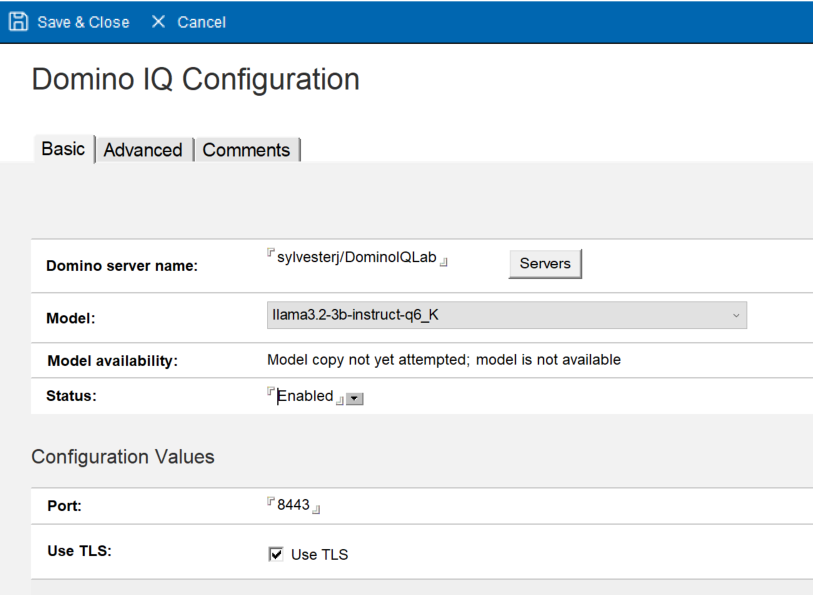Click the Domino server name row label

click(122, 266)
